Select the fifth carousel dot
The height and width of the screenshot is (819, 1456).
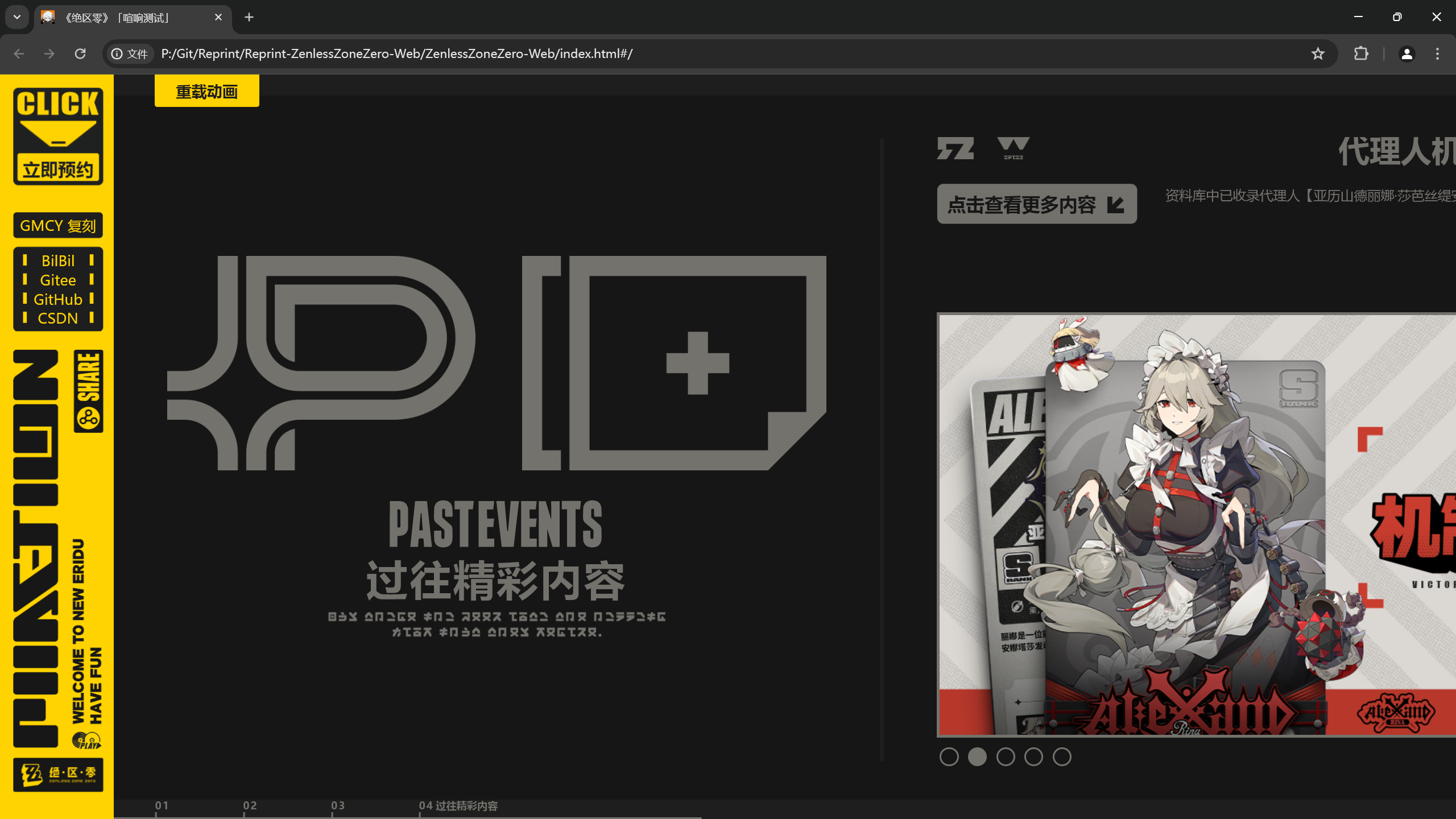click(x=1061, y=756)
